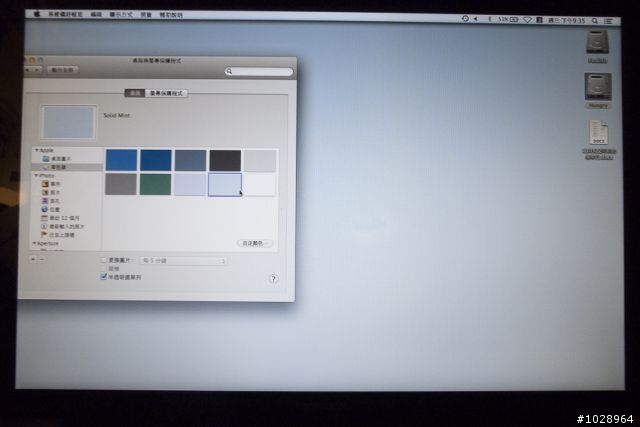Screen dimensions: 640x427
Task: Open the System Preferences application menu
Action: click(x=65, y=14)
